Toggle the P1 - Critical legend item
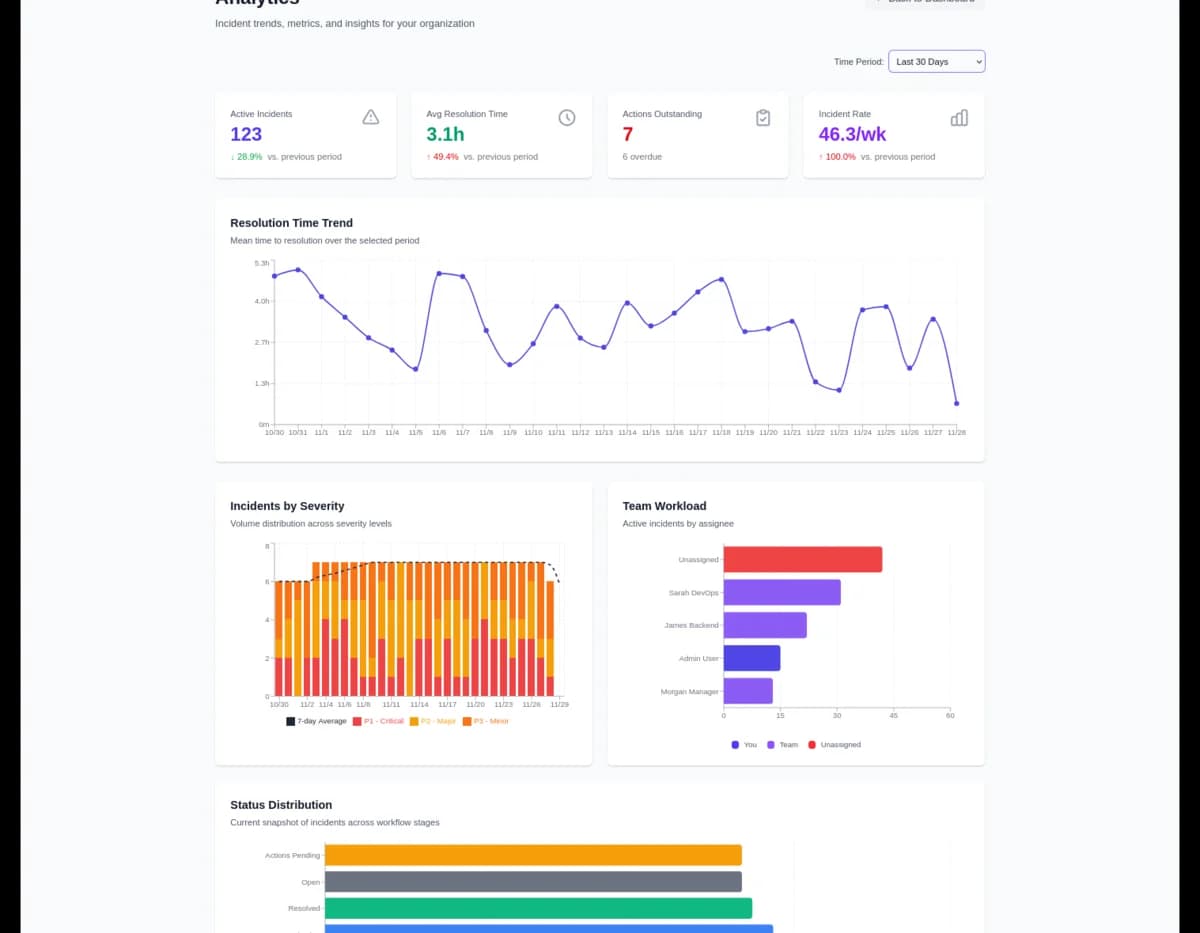This screenshot has width=1200, height=933. click(380, 720)
